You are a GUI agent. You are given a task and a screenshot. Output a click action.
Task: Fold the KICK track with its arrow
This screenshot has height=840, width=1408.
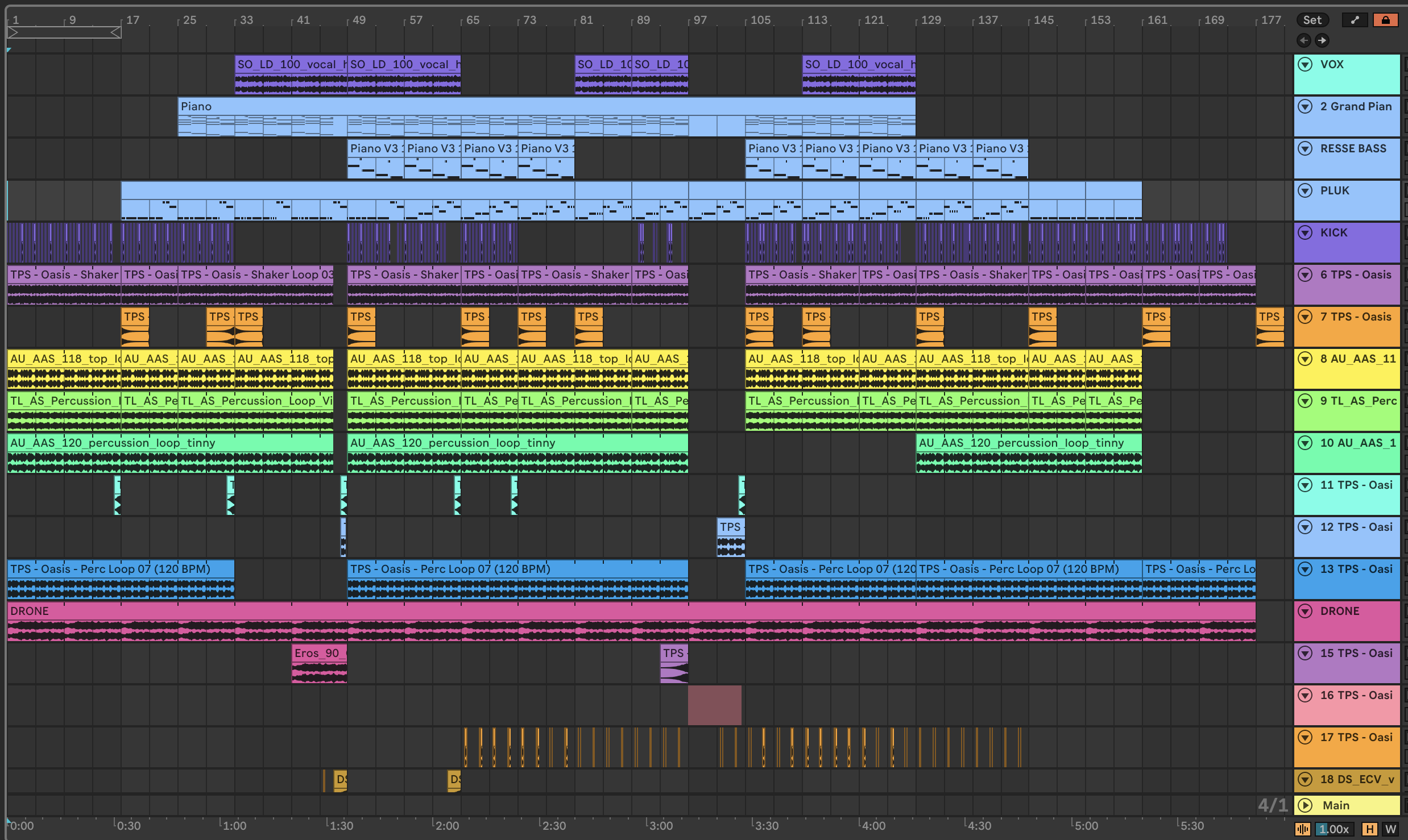click(1305, 232)
